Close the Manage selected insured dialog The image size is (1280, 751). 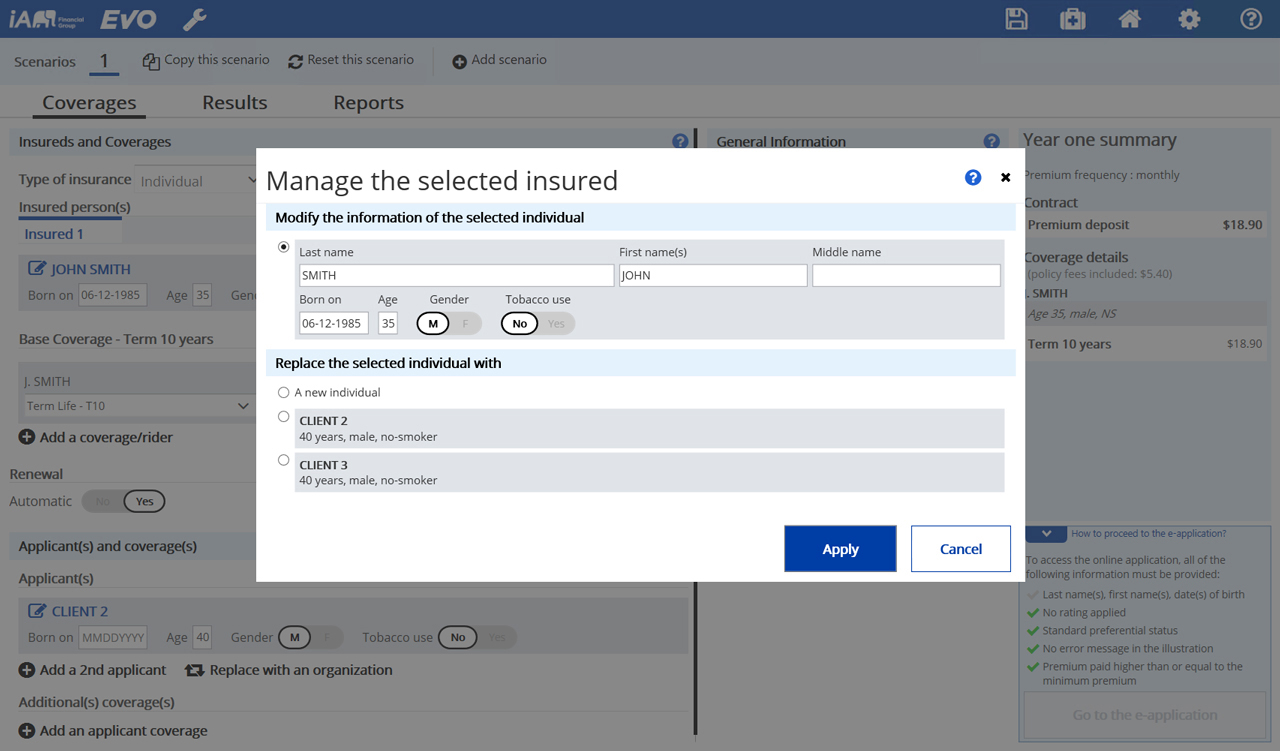coord(1005,177)
